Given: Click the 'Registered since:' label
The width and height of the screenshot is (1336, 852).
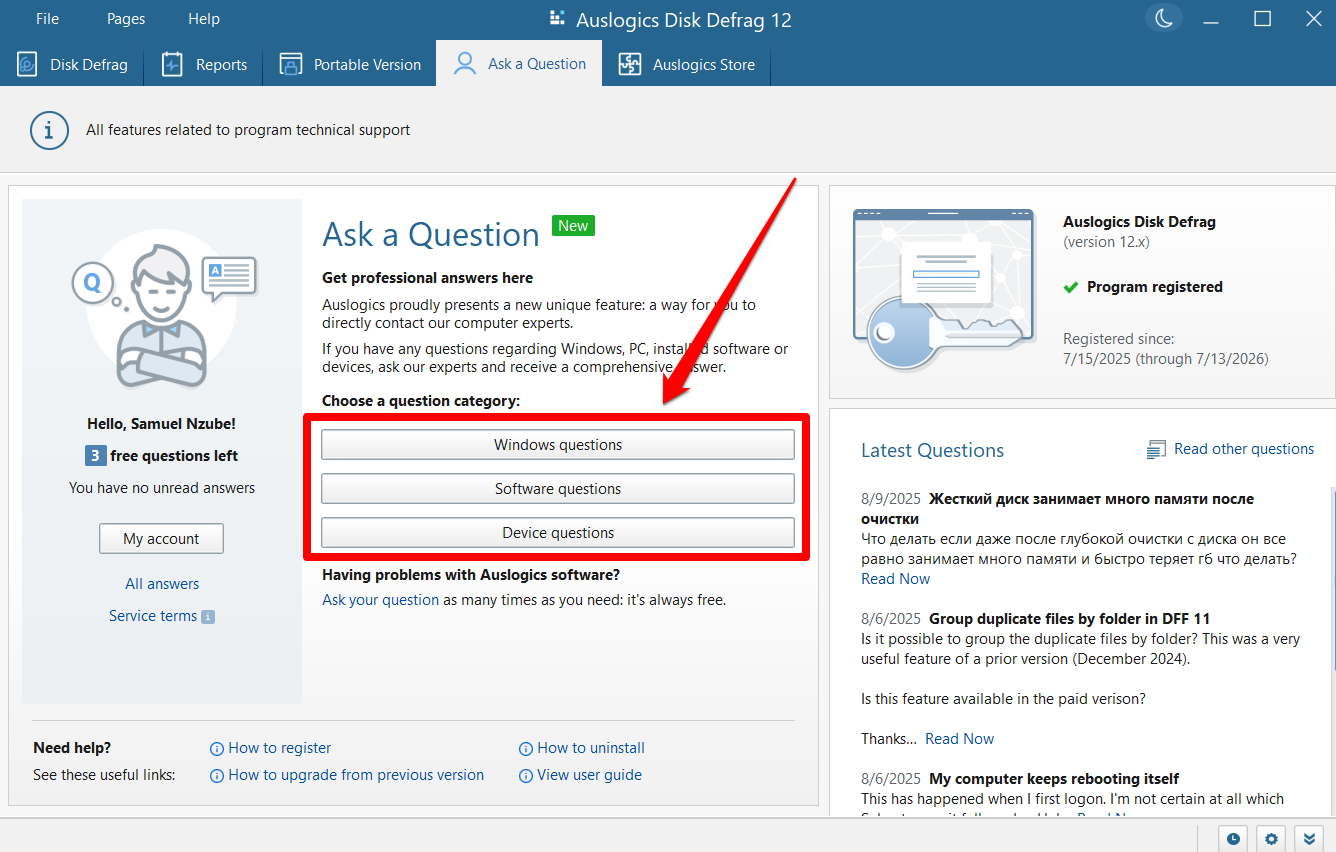Looking at the screenshot, I should point(1118,339).
